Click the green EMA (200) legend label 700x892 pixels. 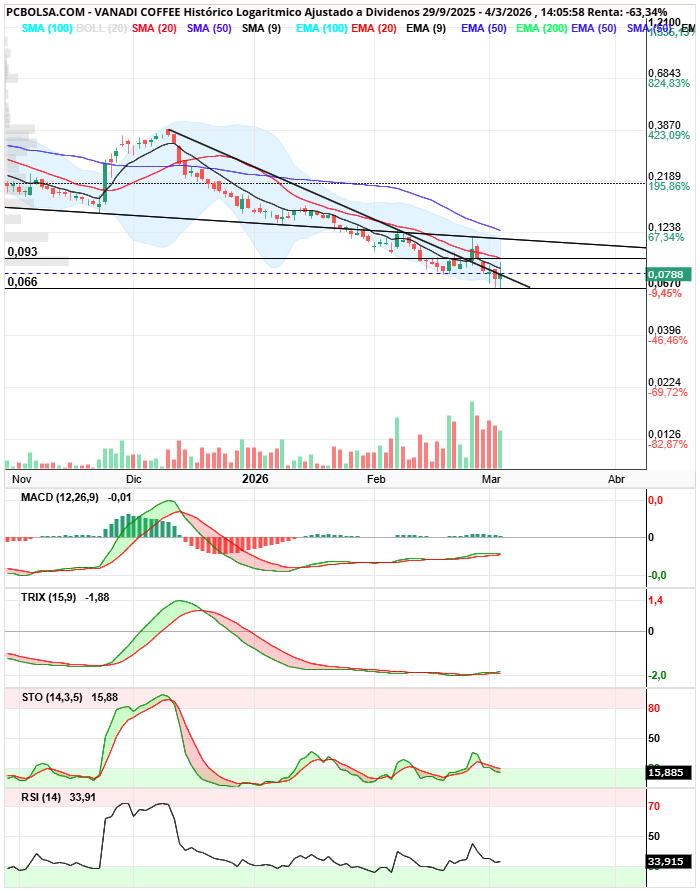542,28
